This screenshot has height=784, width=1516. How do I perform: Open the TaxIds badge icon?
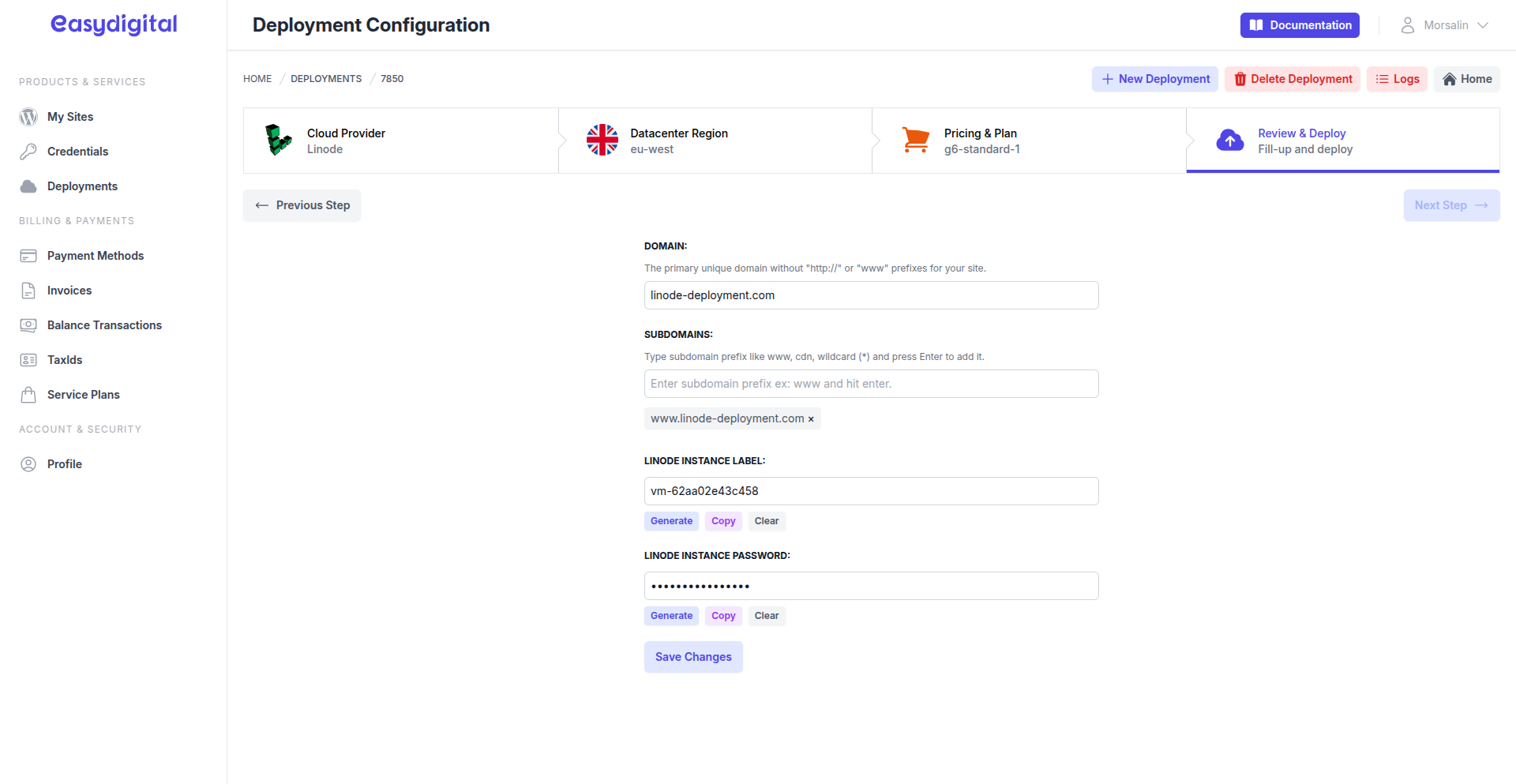pos(29,360)
